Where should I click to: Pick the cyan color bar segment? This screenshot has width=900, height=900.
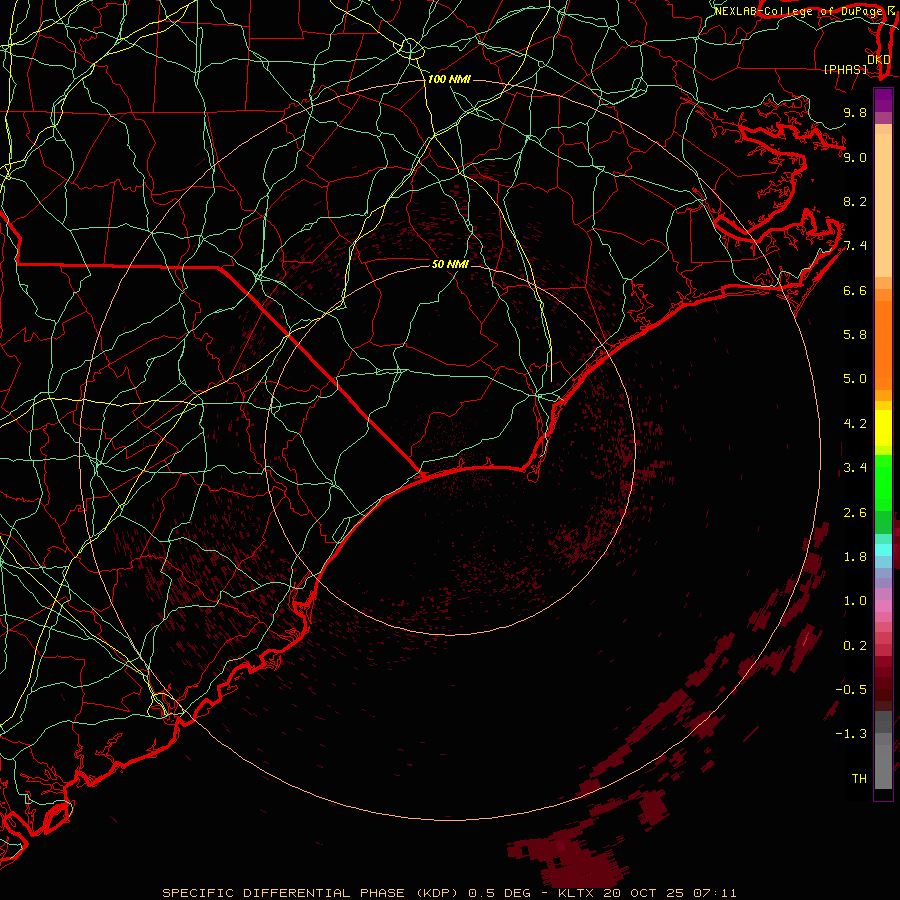[x=883, y=550]
